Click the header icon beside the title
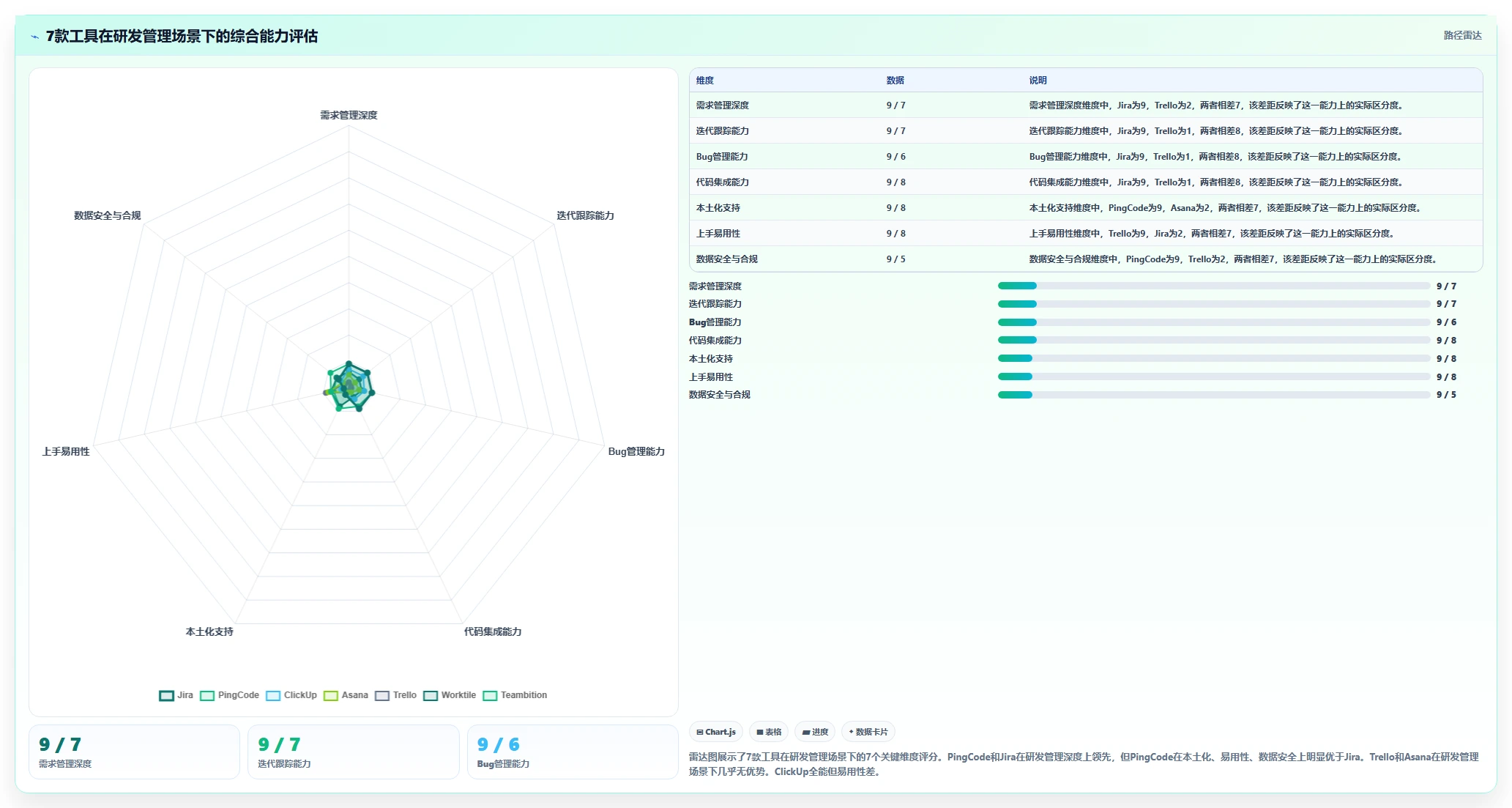This screenshot has width=1512, height=808. tap(34, 37)
